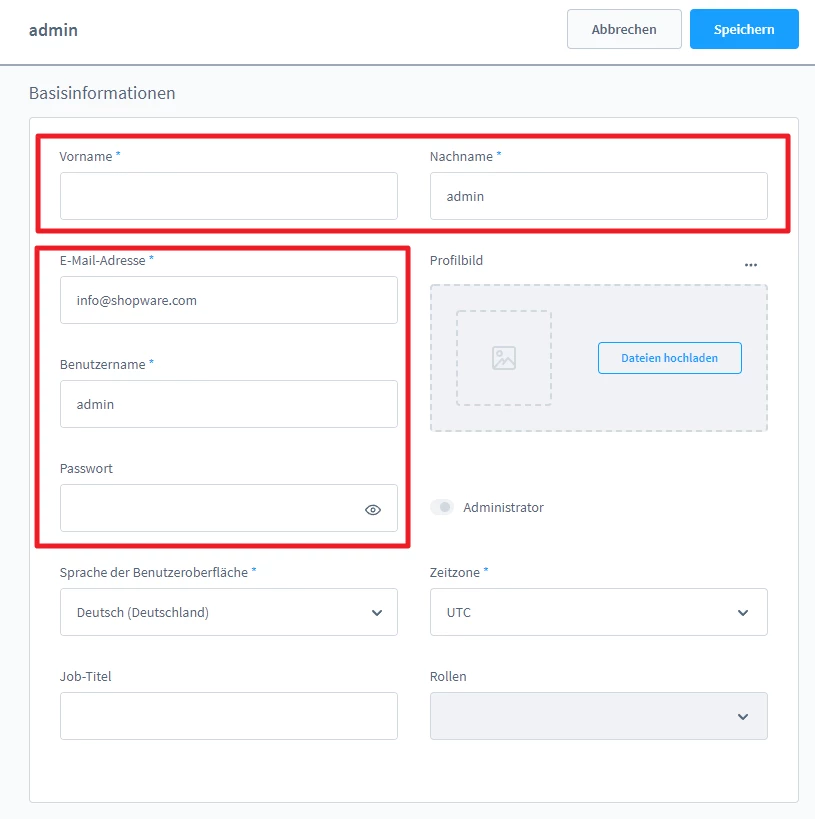
Task: Focus the Job-Titel text field
Action: (x=228, y=716)
